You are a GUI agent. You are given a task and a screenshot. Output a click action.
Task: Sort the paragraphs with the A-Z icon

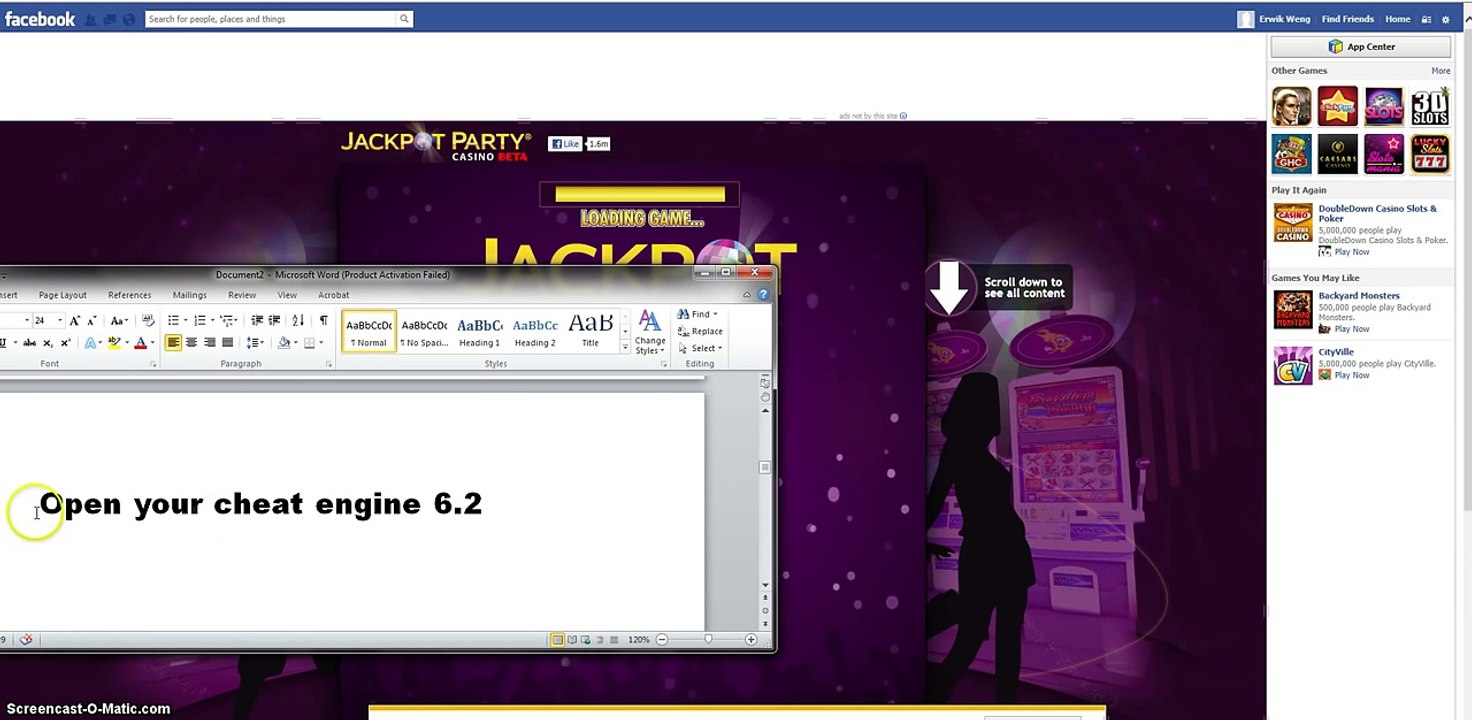tap(297, 320)
